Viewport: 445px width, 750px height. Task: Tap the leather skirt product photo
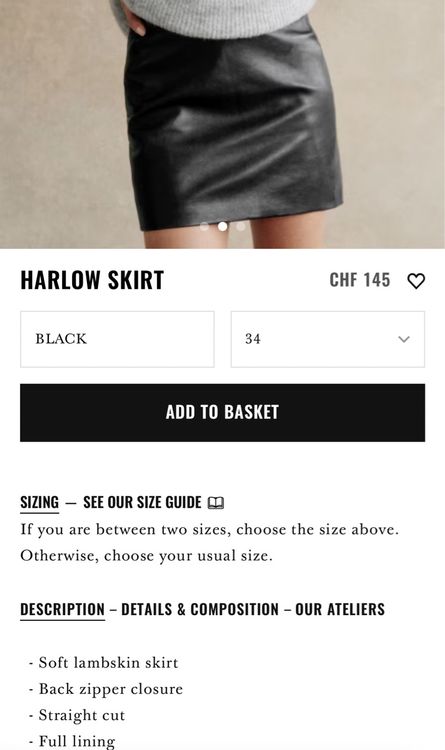pyautogui.click(x=222, y=124)
